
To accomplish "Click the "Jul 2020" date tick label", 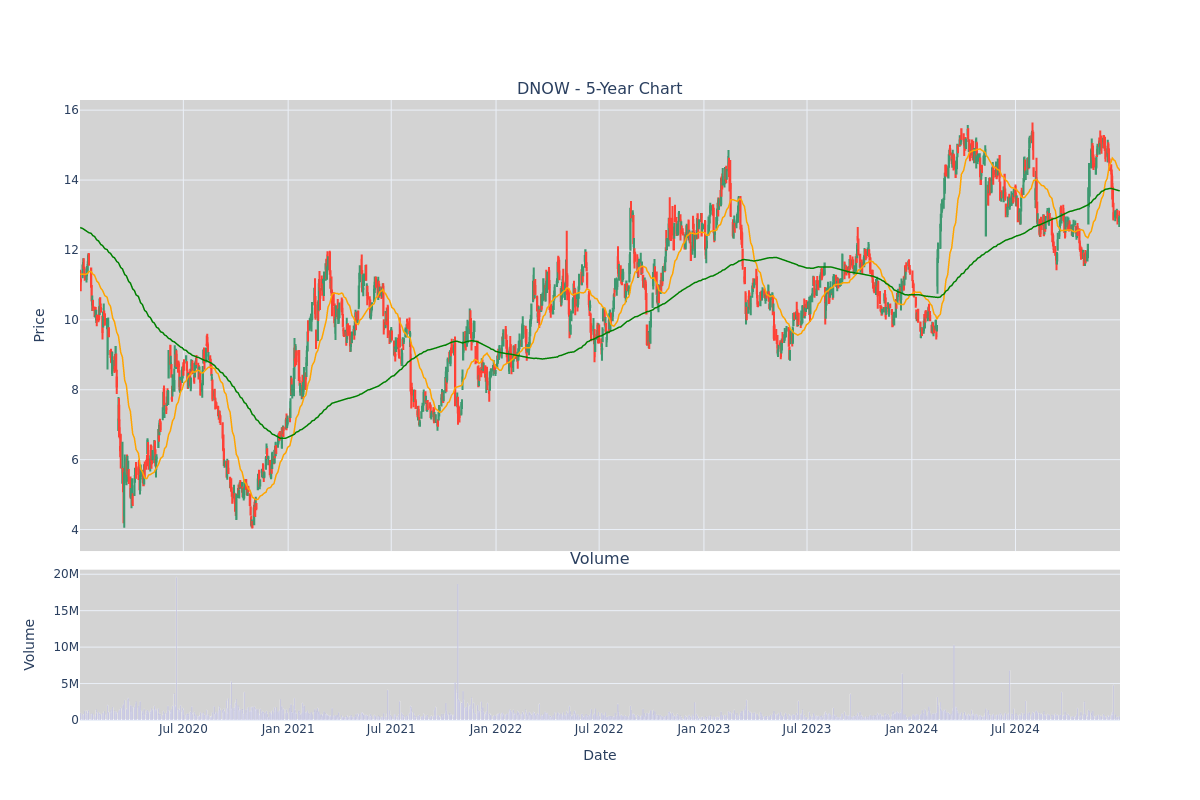I will (183, 729).
